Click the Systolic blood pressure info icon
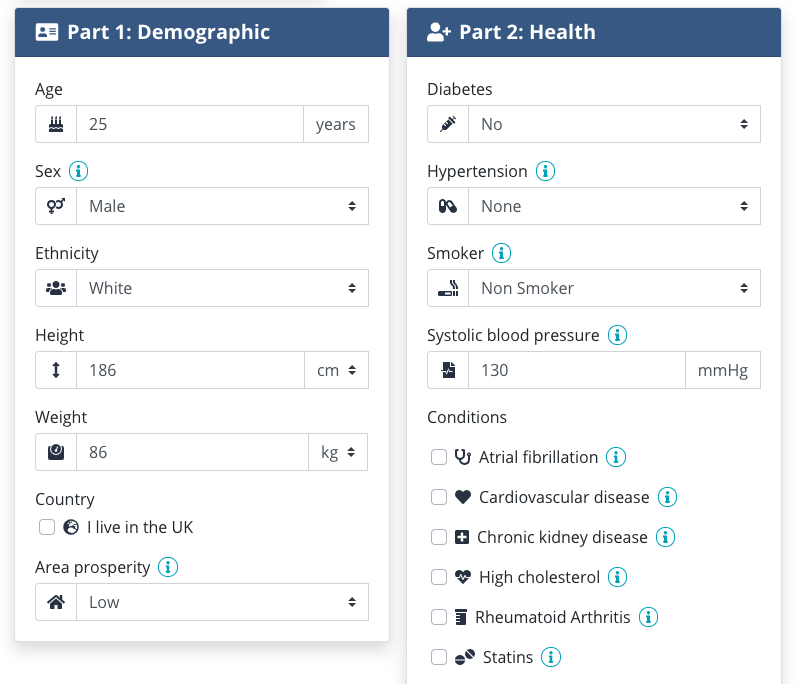The width and height of the screenshot is (798, 684). (617, 335)
